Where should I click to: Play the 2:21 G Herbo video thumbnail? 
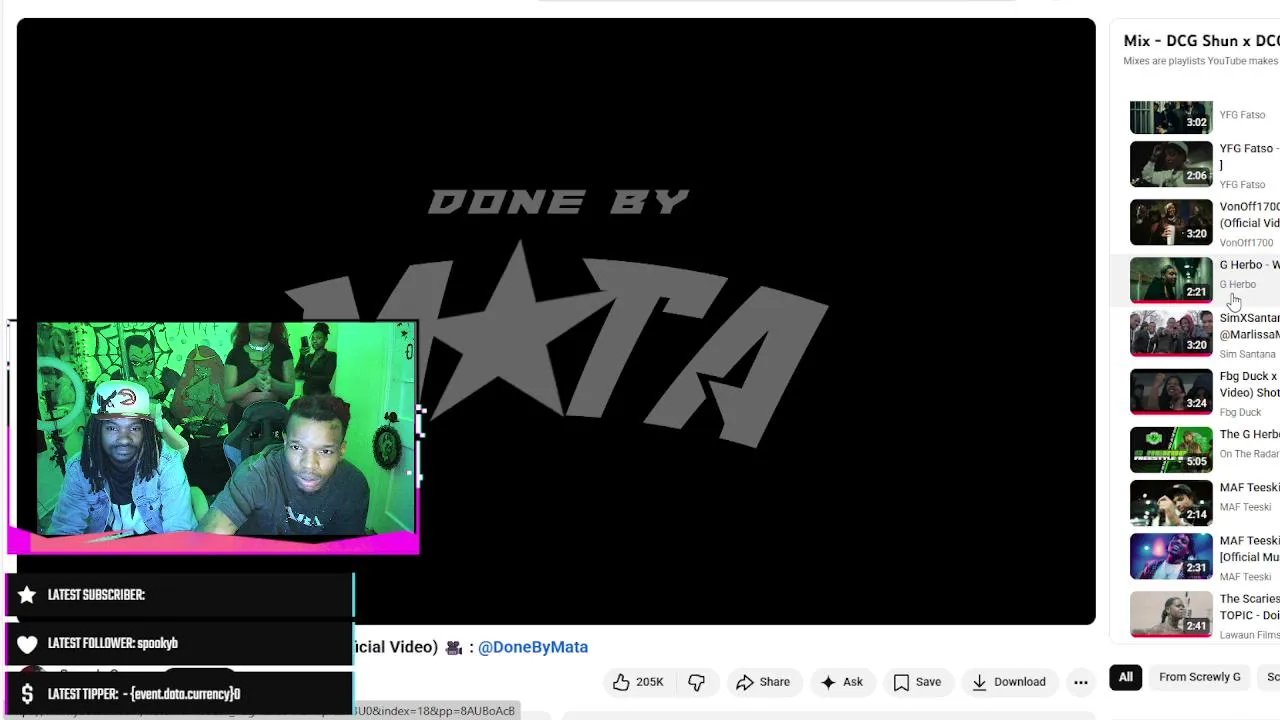coord(1171,280)
